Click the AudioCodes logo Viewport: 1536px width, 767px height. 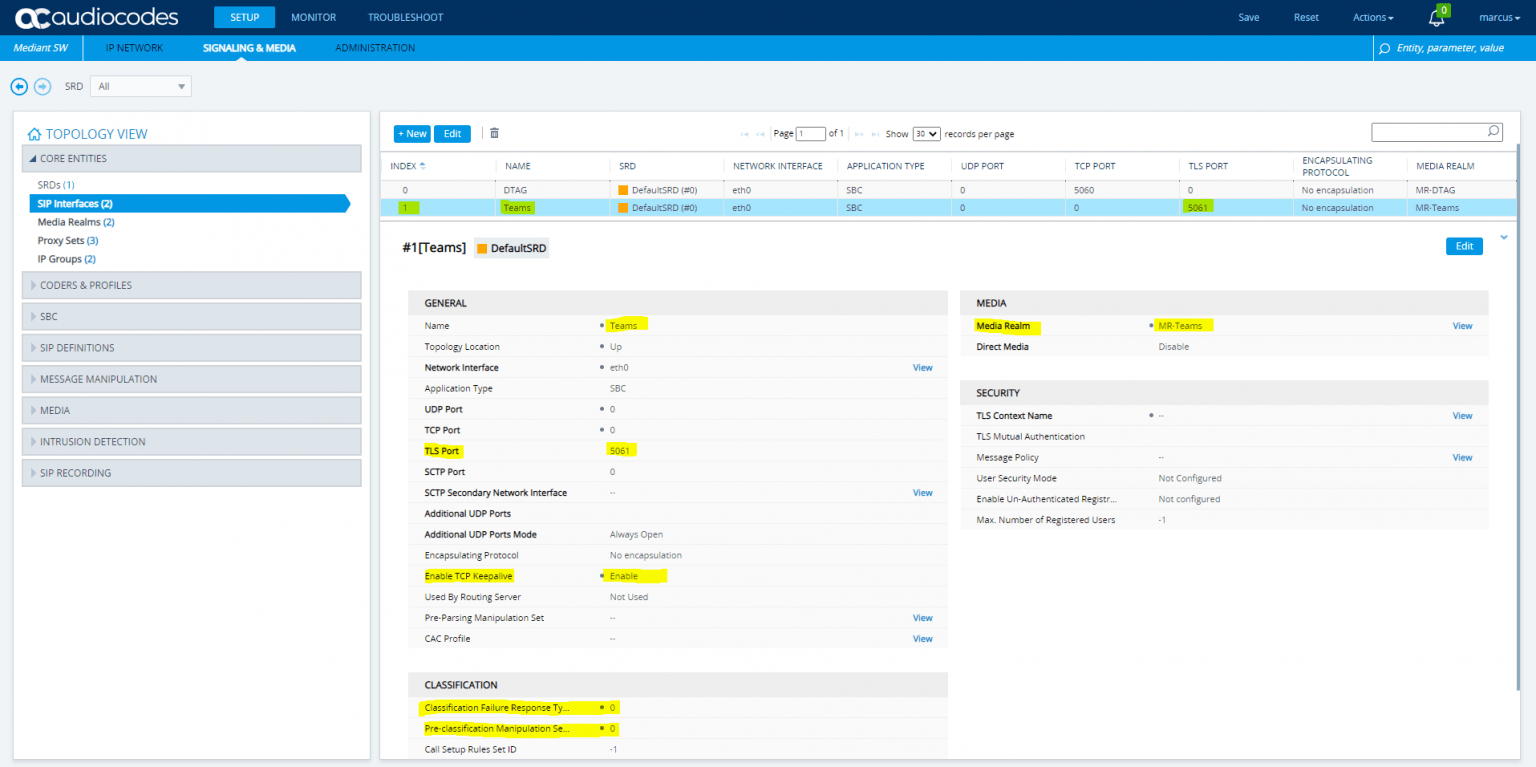[96, 17]
